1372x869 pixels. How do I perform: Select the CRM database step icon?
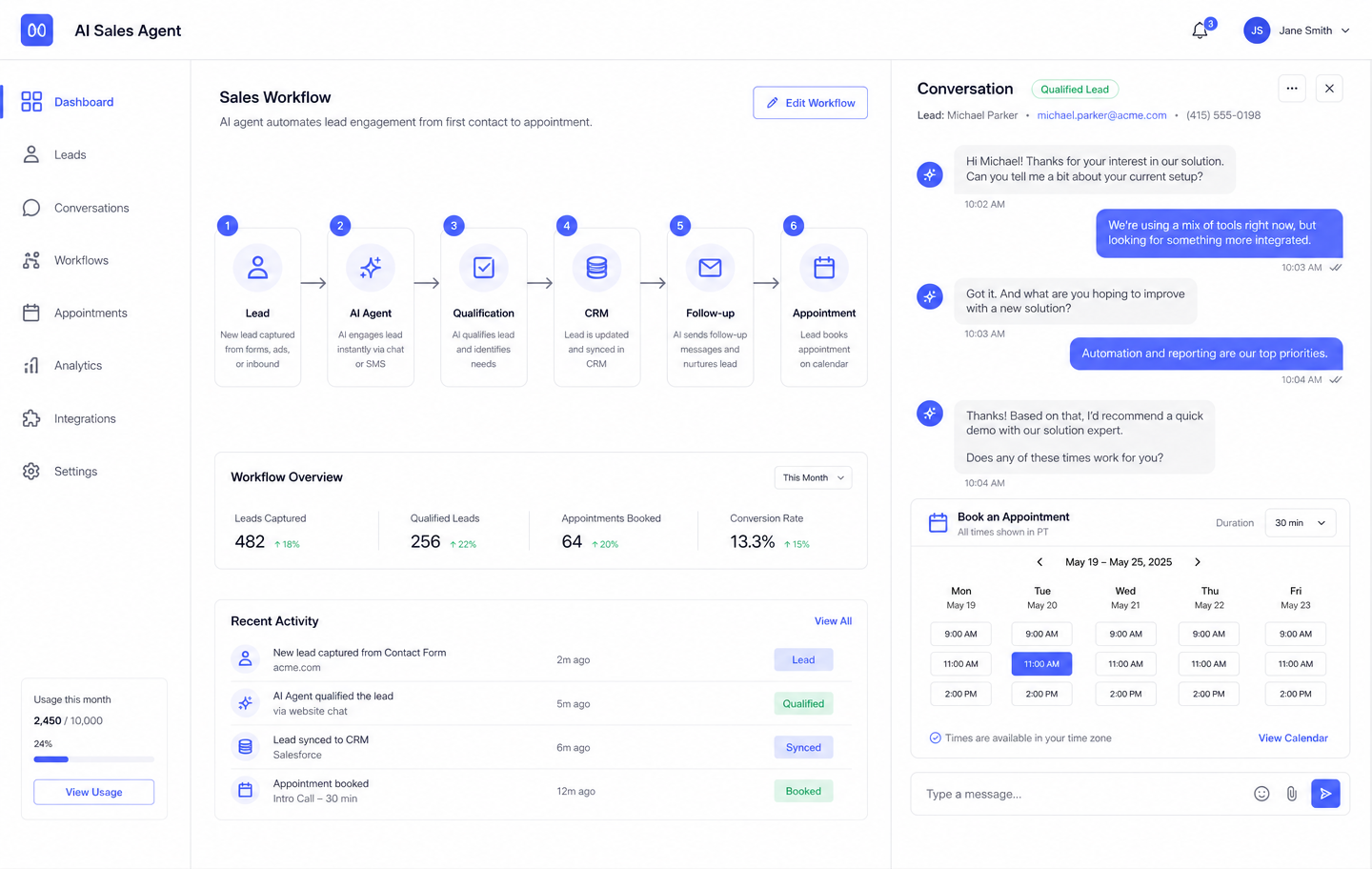[596, 268]
